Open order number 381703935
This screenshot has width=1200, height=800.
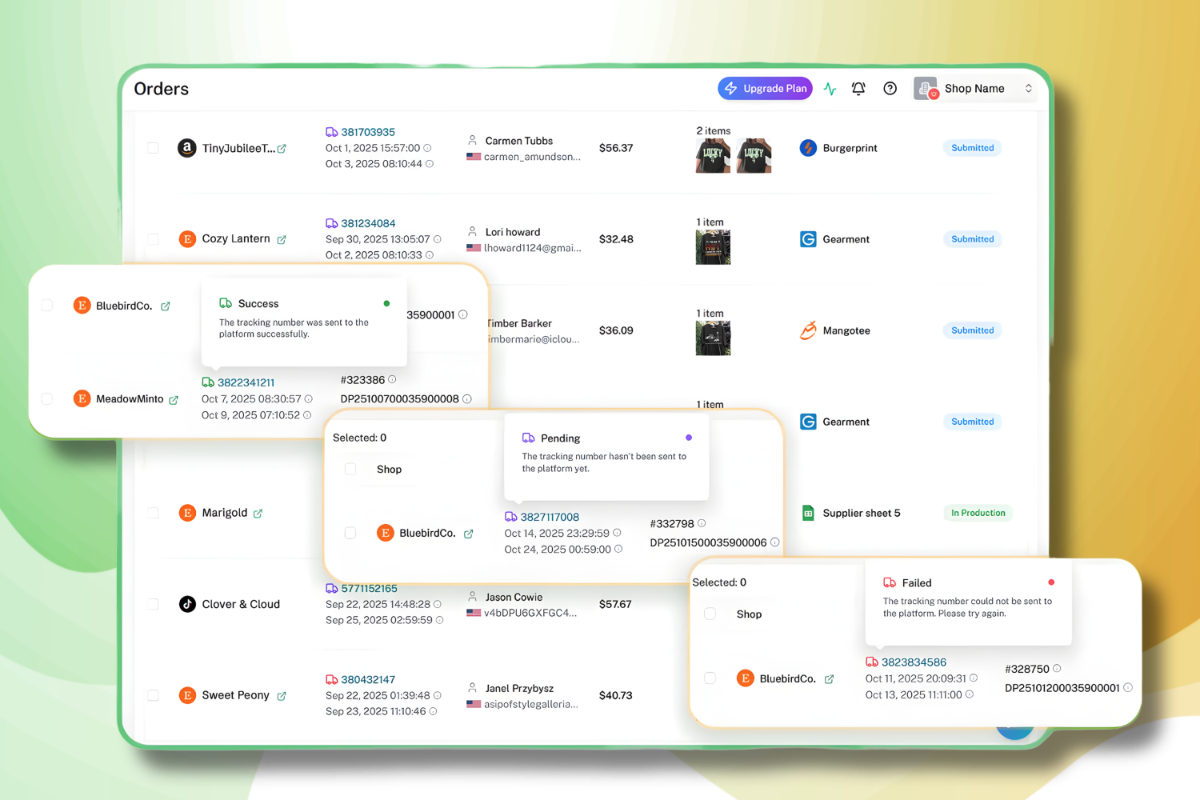click(368, 132)
